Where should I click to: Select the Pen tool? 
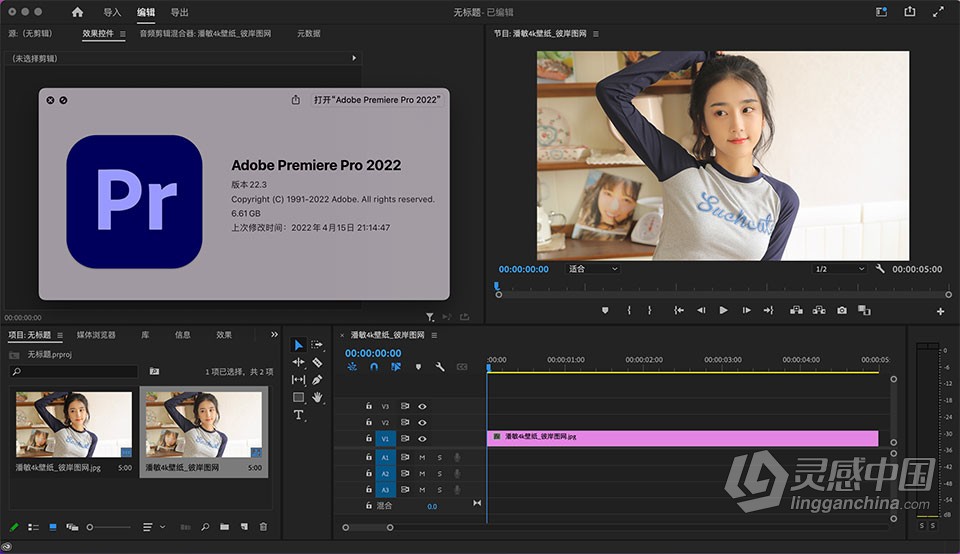point(317,380)
